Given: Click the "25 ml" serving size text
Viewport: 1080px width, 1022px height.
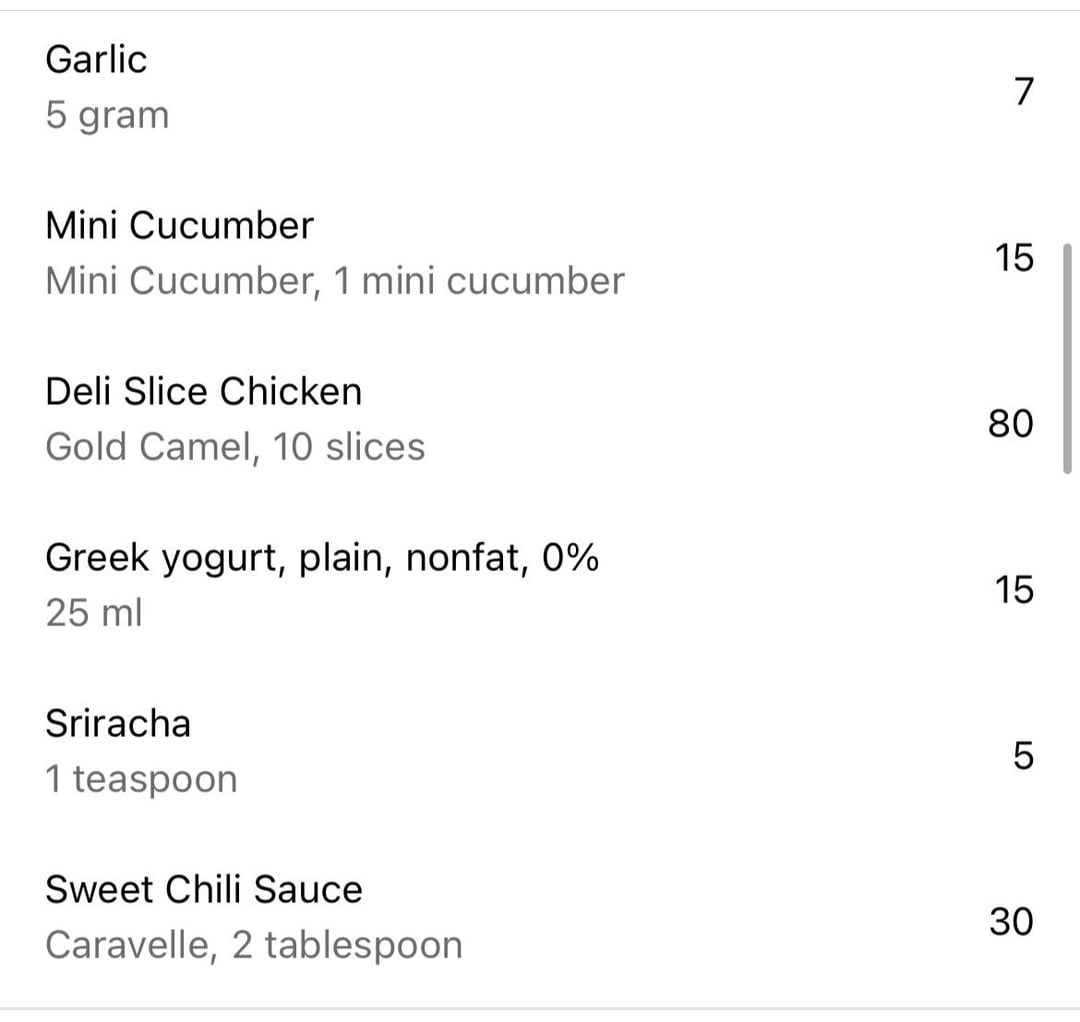Looking at the screenshot, I should 94,612.
